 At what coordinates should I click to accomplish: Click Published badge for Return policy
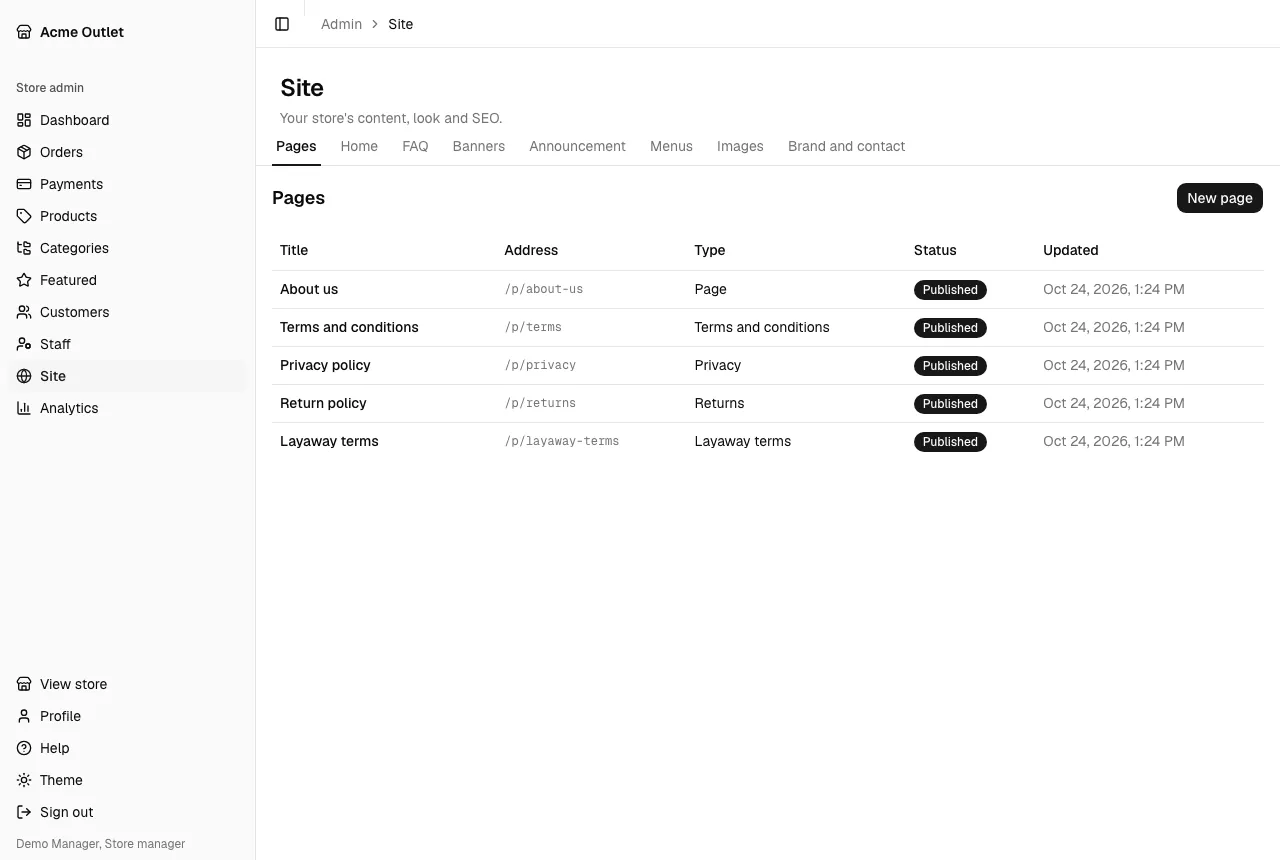[x=950, y=404]
